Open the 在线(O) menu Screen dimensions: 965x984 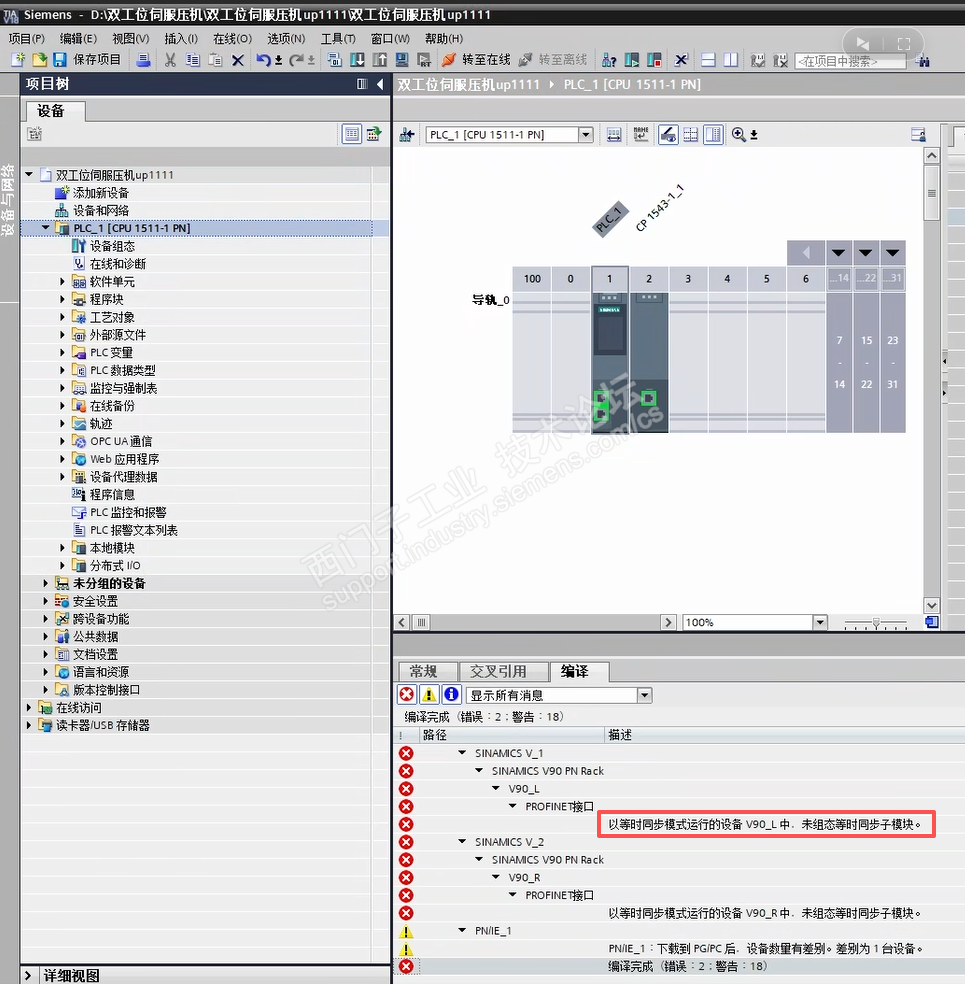232,38
